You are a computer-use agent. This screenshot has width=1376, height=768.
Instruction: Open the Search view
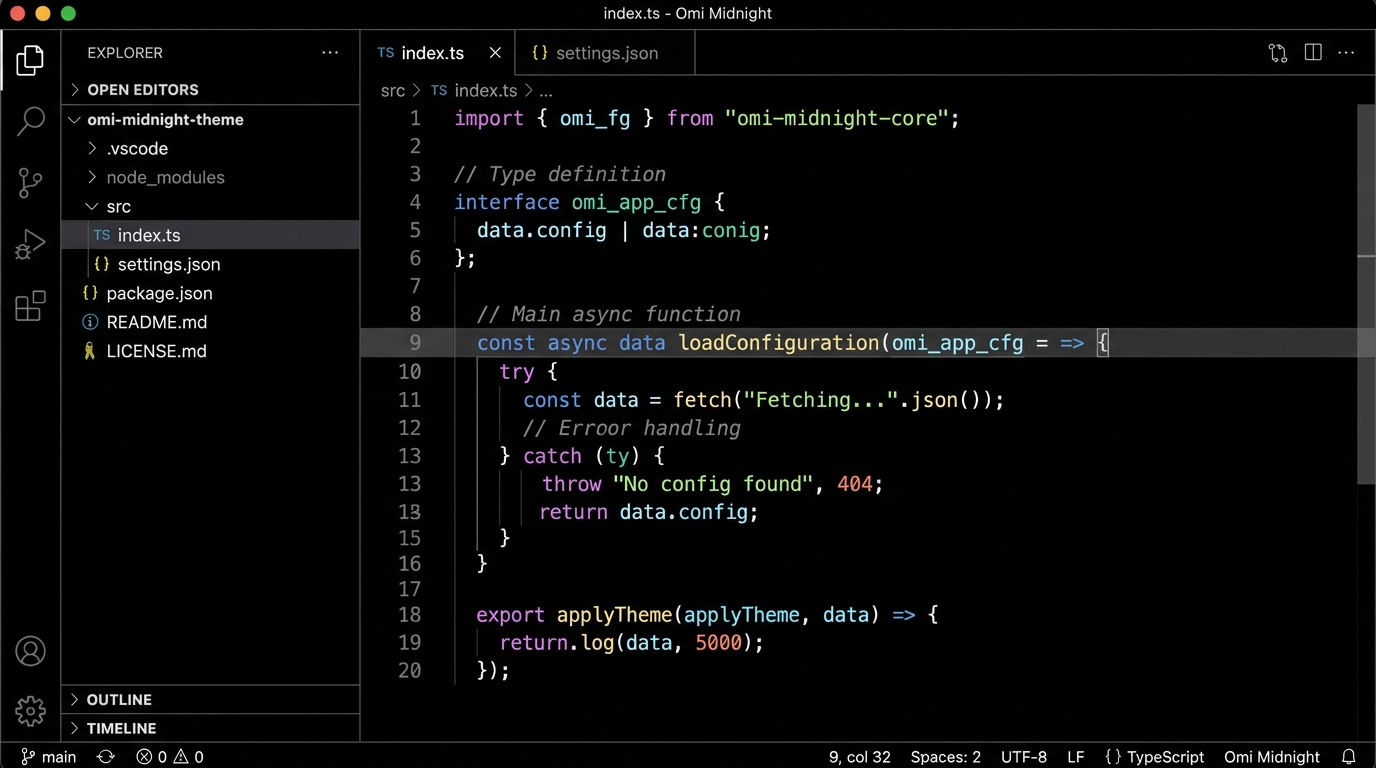pos(30,122)
